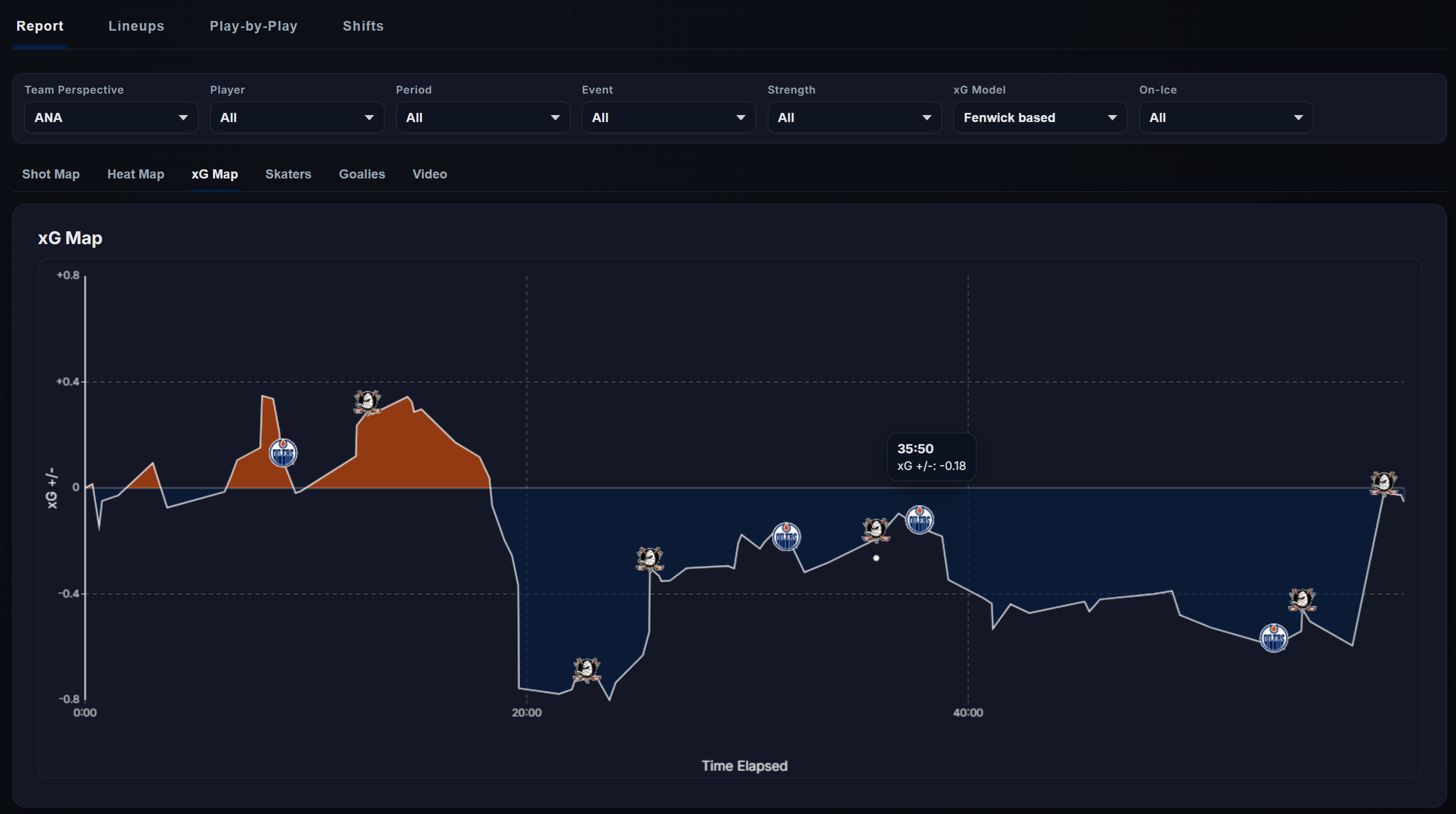The width and height of the screenshot is (1456, 814).
Task: Expand the On-Ice filter dropdown
Action: [x=1225, y=118]
